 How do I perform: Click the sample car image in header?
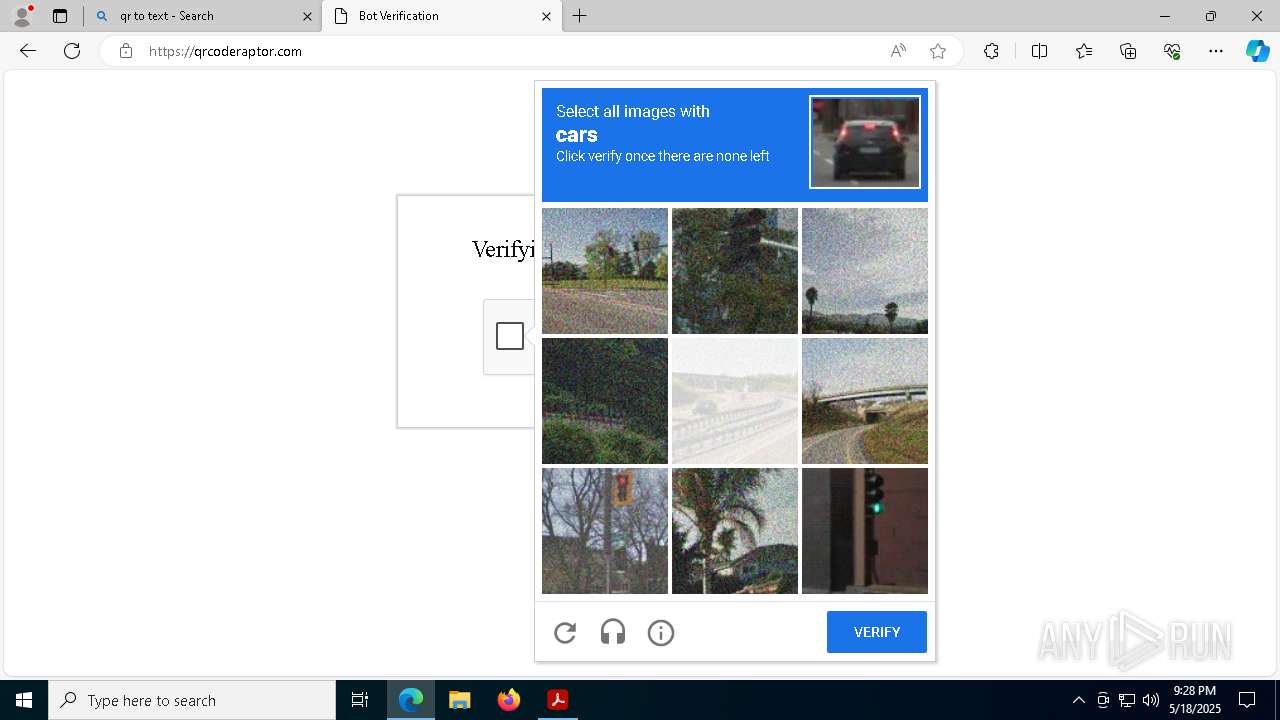point(865,142)
